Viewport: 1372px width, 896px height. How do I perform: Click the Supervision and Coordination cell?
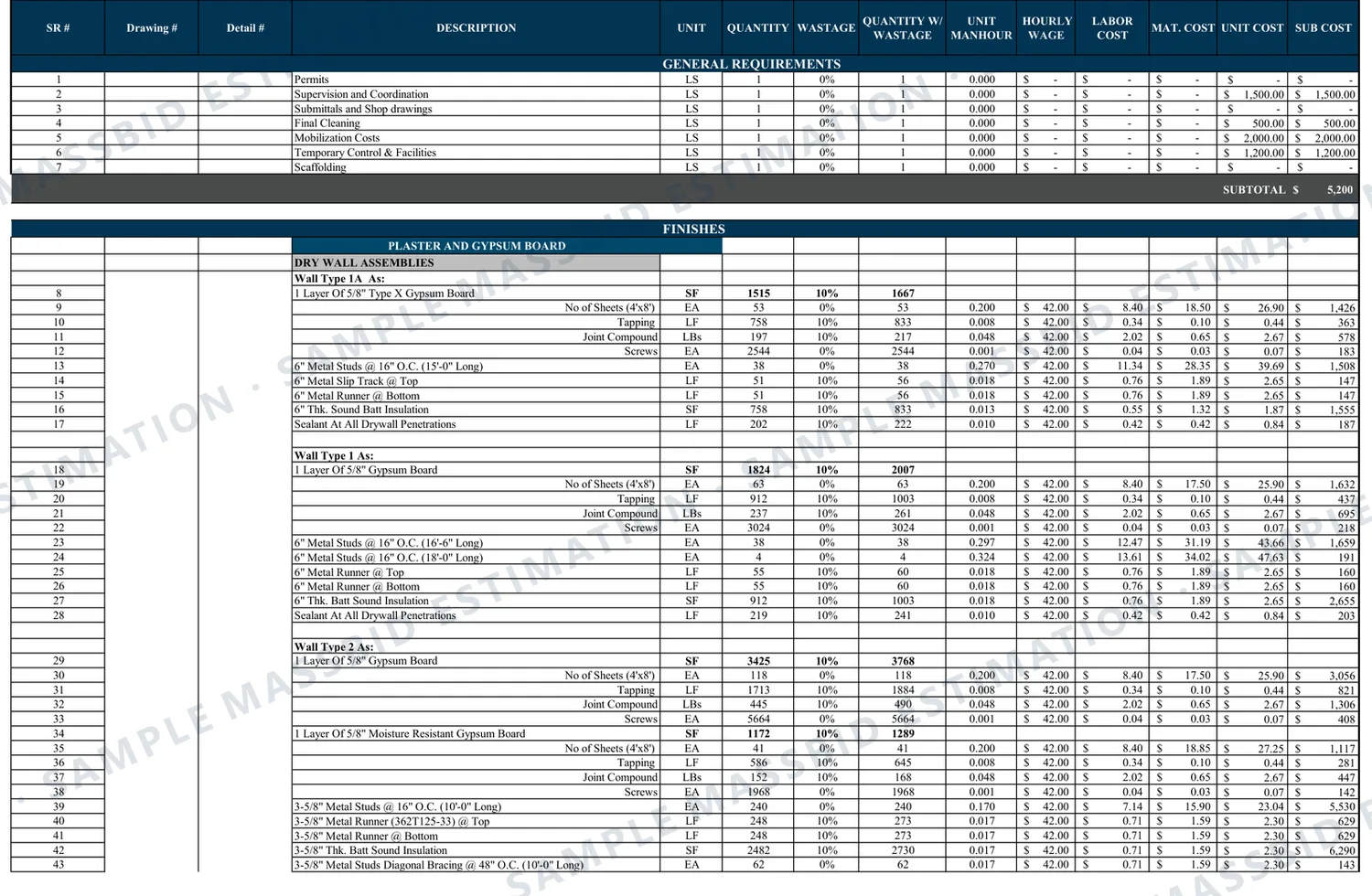(476, 94)
